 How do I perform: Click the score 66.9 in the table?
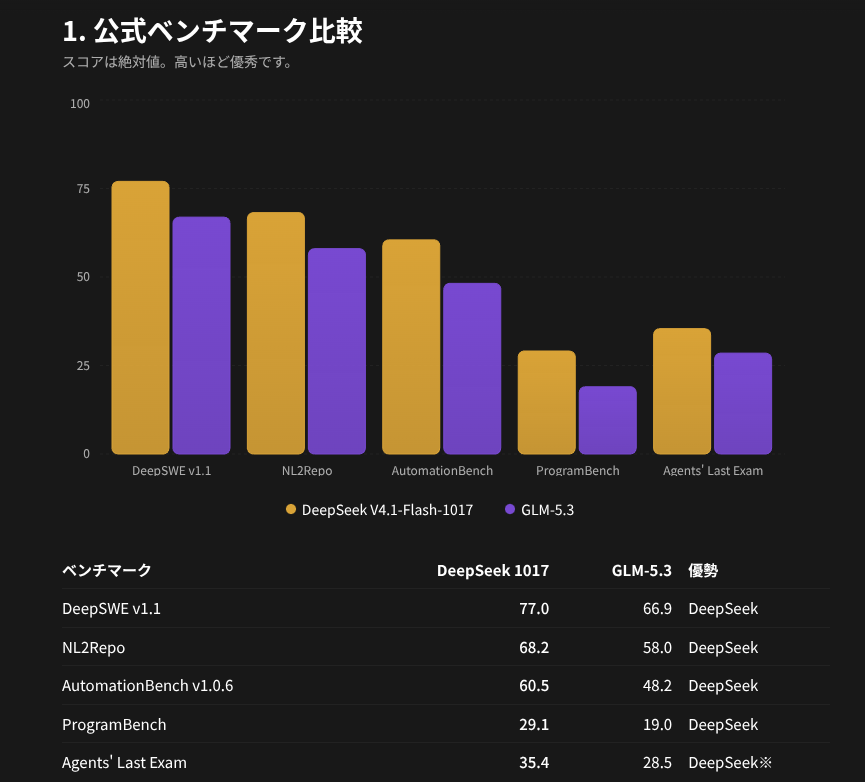[658, 608]
